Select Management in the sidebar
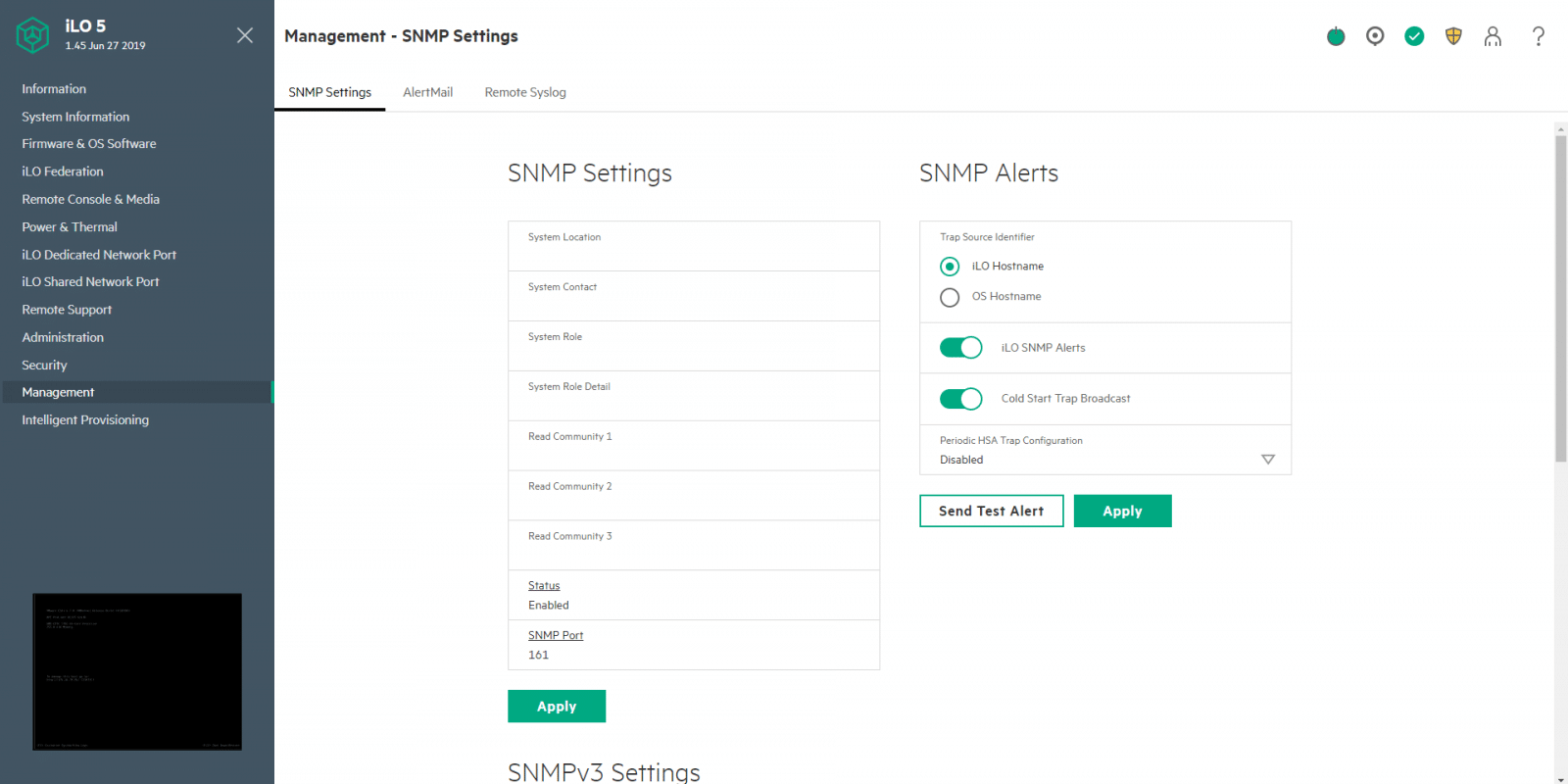1568x784 pixels. coord(137,392)
